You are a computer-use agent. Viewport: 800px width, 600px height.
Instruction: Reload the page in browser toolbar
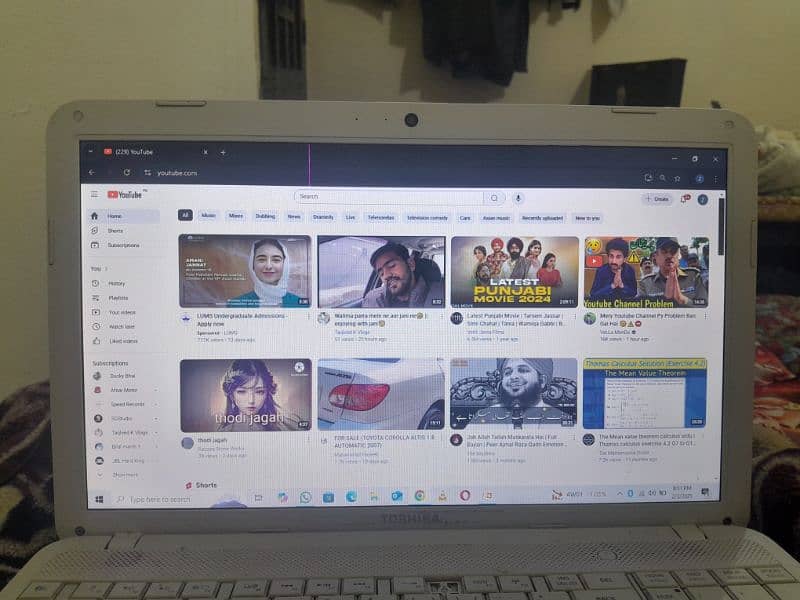[x=127, y=173]
